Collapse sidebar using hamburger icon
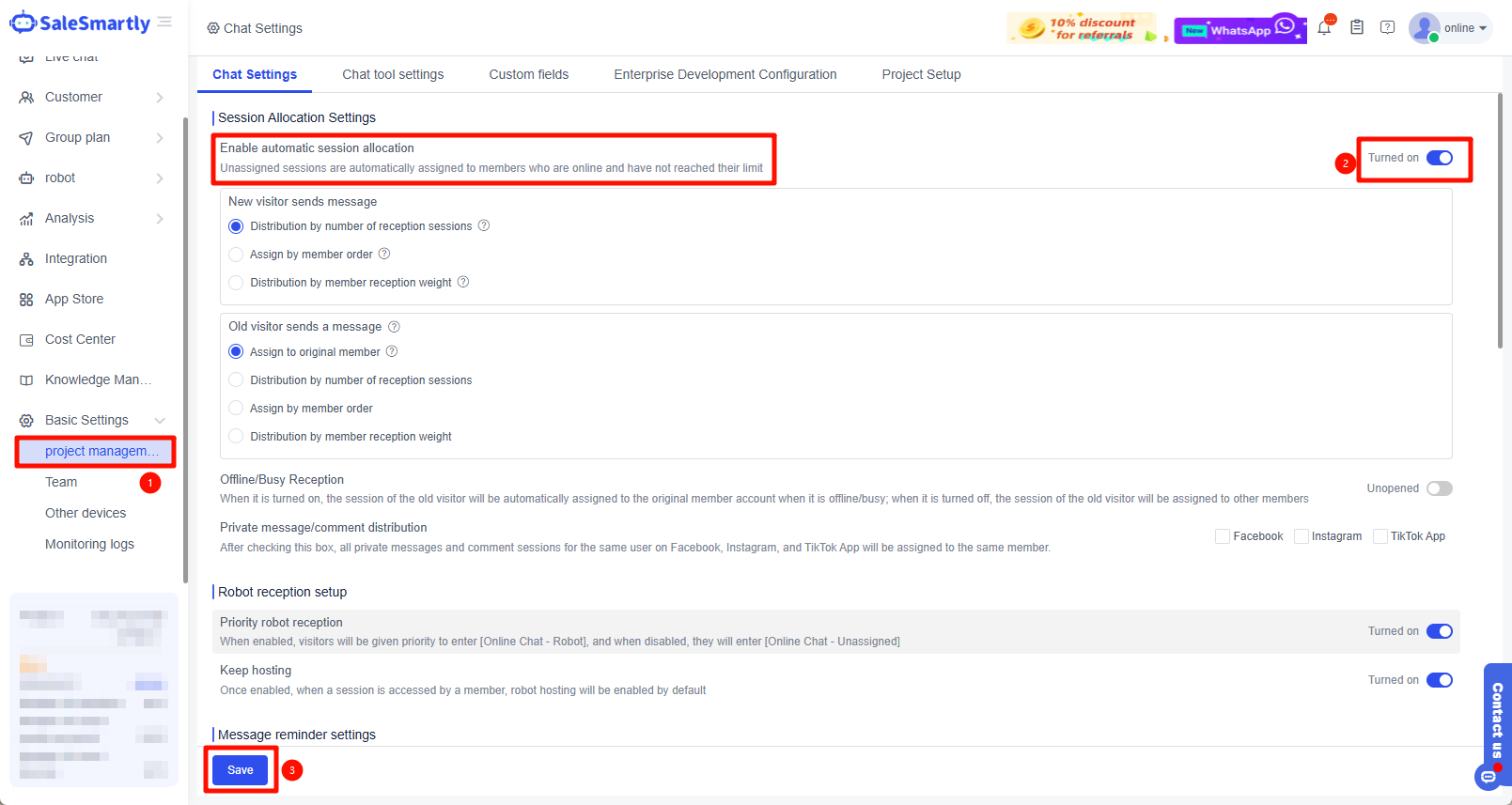 pyautogui.click(x=165, y=23)
